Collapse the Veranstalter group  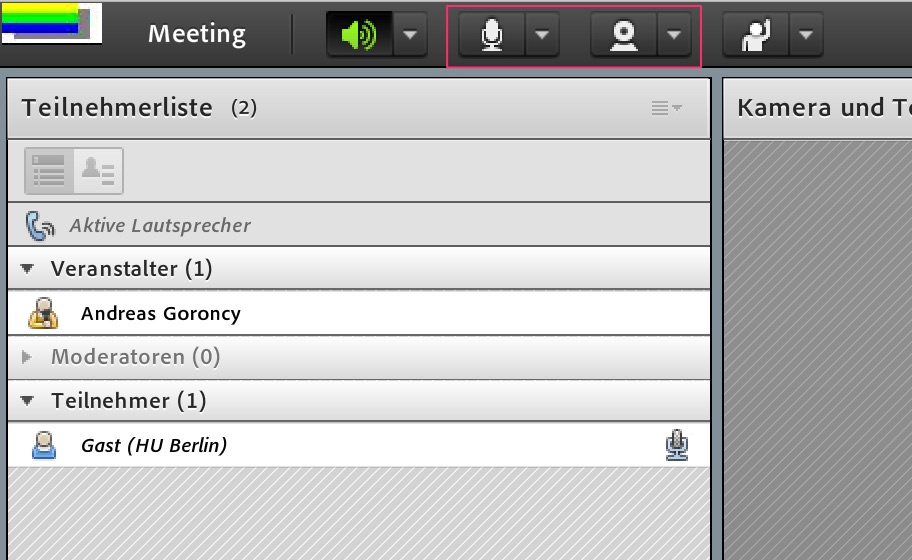click(28, 269)
